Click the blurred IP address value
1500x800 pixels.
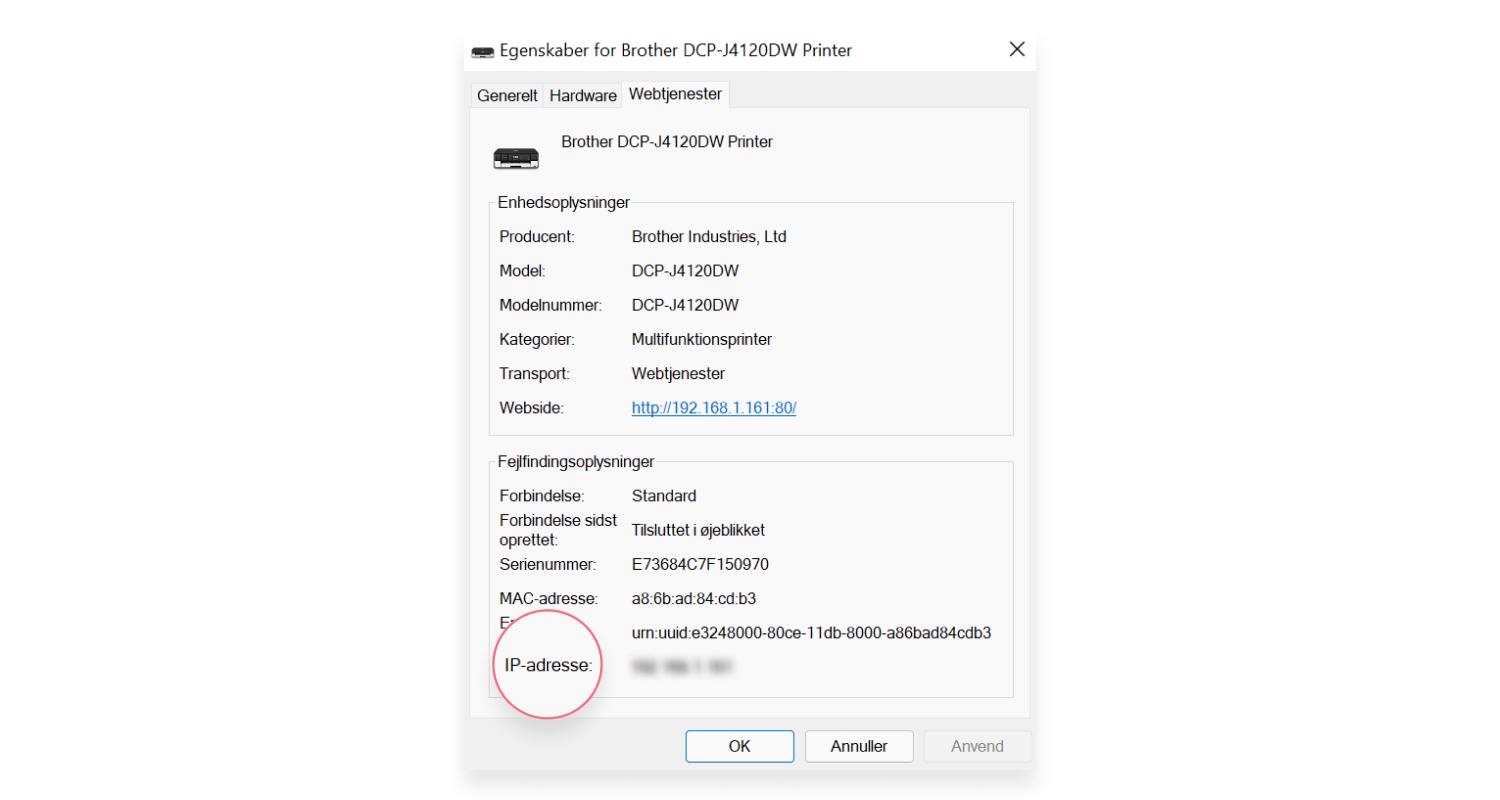[x=683, y=666]
